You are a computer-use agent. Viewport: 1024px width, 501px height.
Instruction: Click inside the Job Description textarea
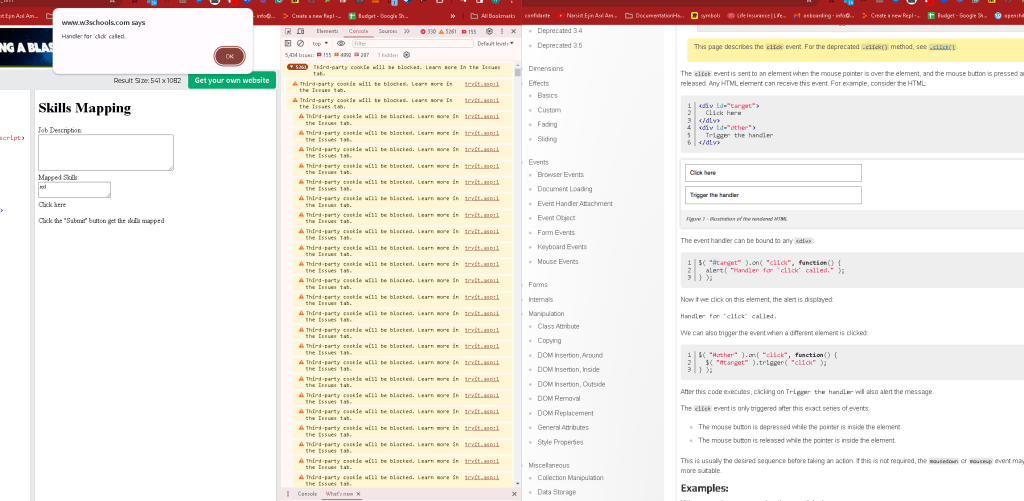coord(106,152)
